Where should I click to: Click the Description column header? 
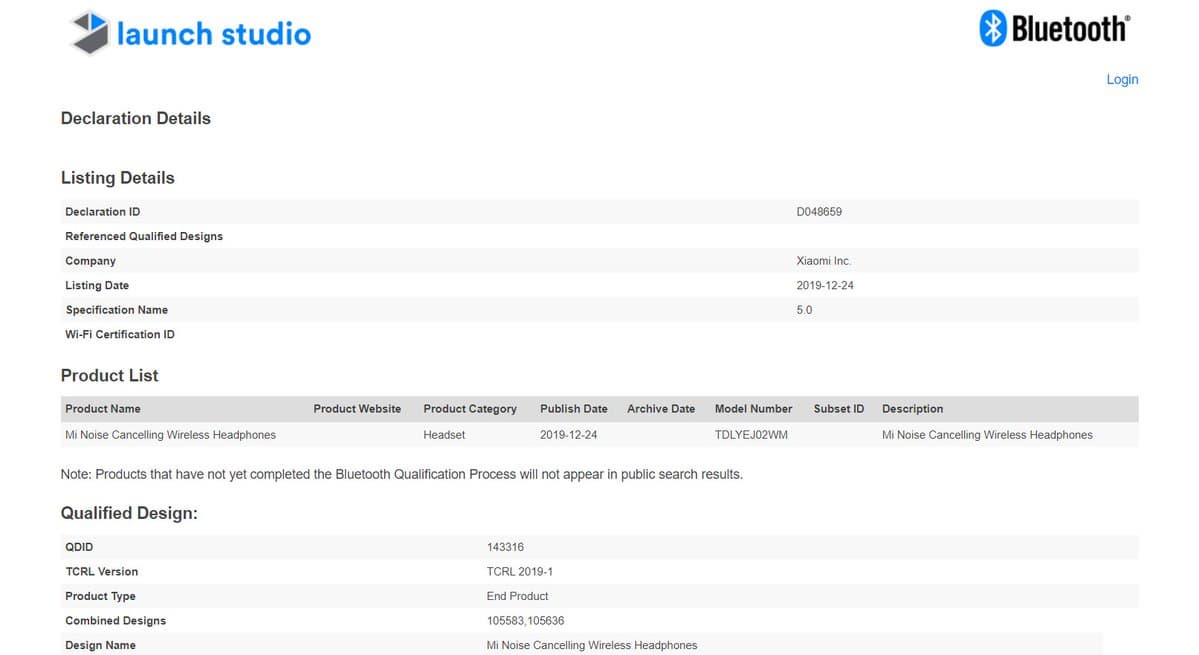coord(912,409)
